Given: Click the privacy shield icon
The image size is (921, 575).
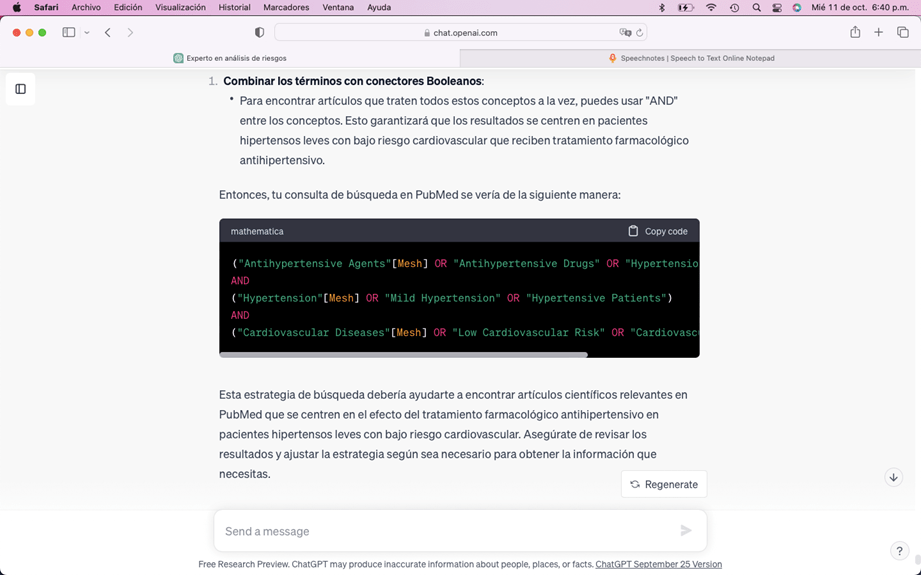Looking at the screenshot, I should pyautogui.click(x=260, y=32).
